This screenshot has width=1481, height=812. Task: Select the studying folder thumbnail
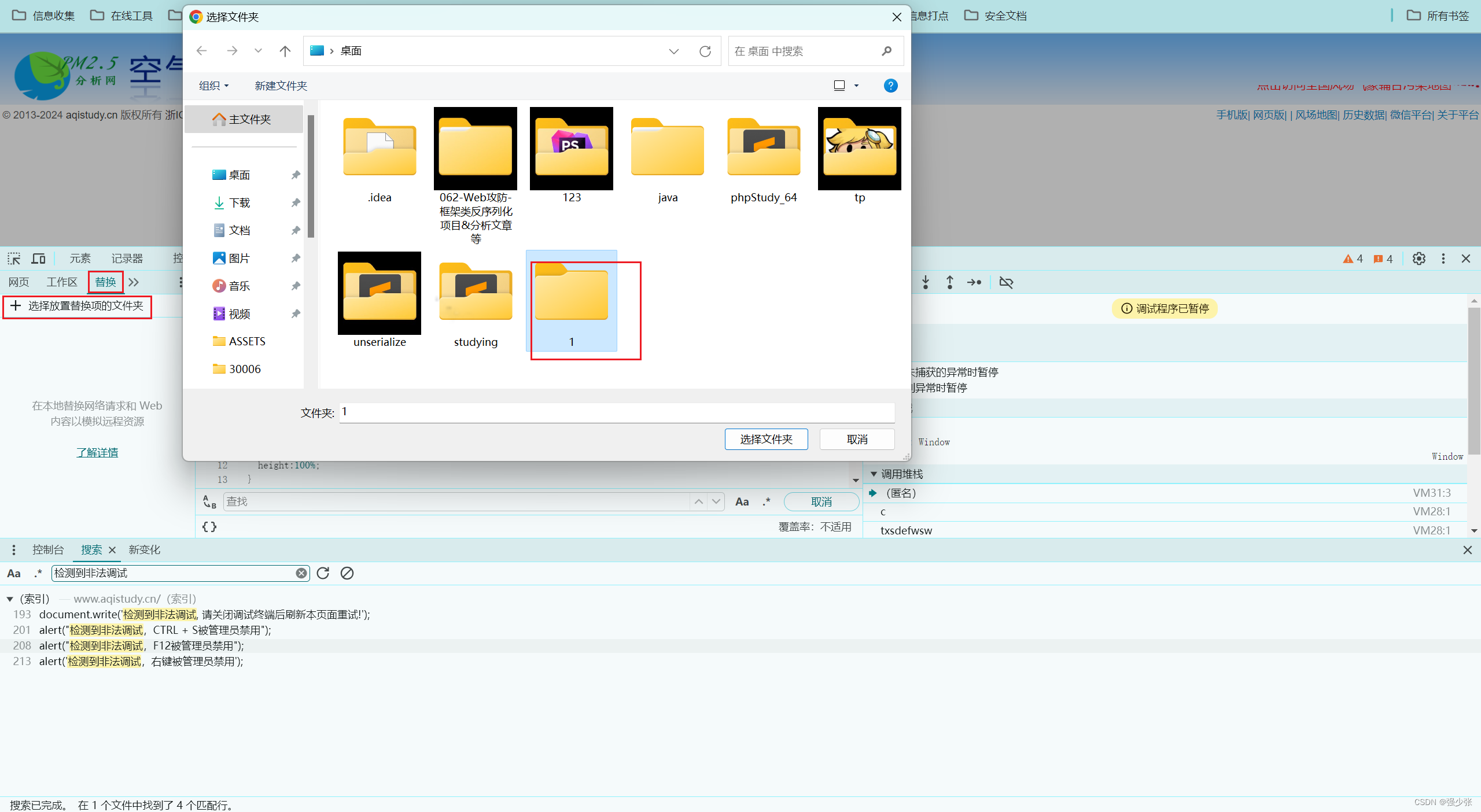[476, 293]
